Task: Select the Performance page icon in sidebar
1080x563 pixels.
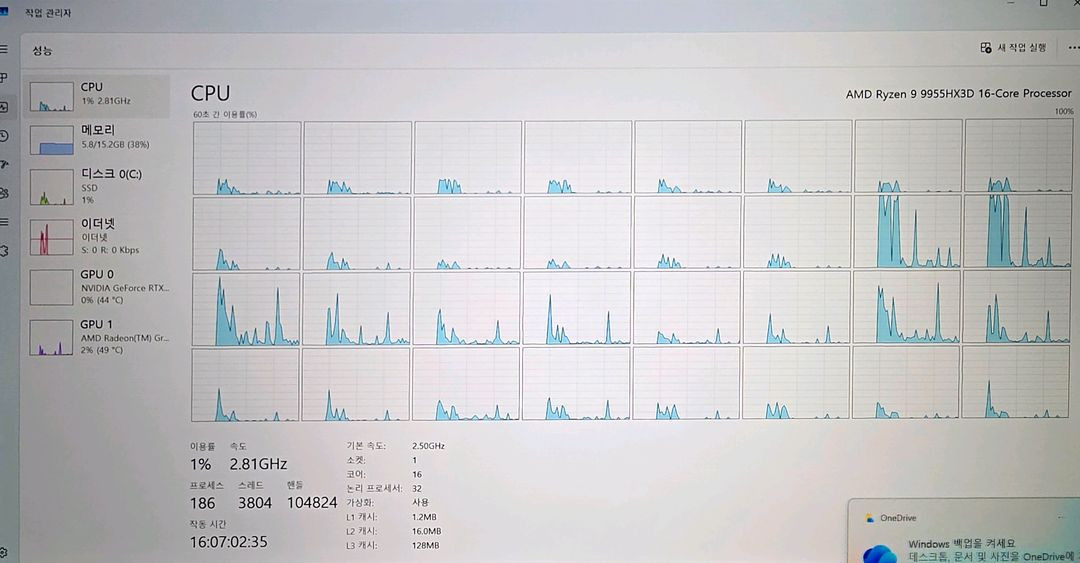Action: tap(4, 106)
